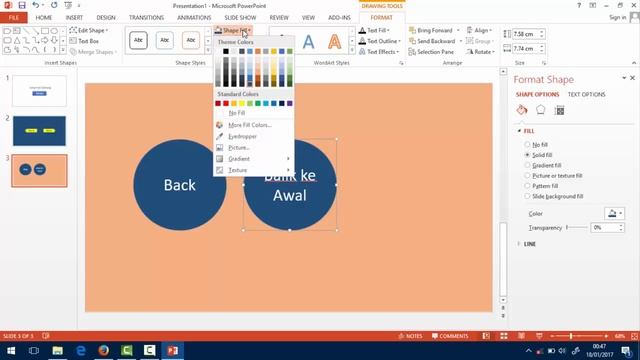Select Effects pentagon icon in Format Shape
The image size is (640, 360).
[x=540, y=110]
